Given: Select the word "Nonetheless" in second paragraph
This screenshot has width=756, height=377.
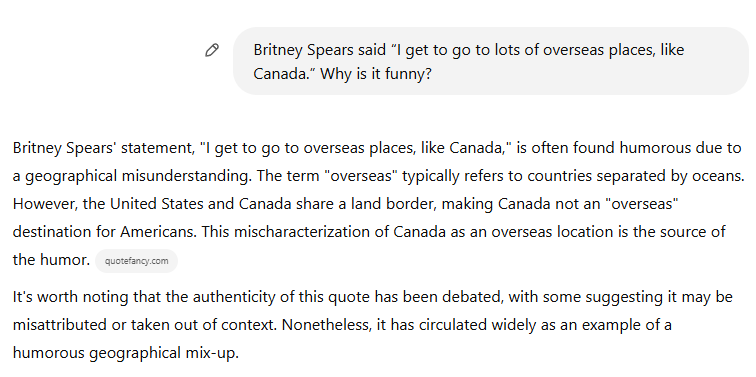Looking at the screenshot, I should tap(326, 325).
